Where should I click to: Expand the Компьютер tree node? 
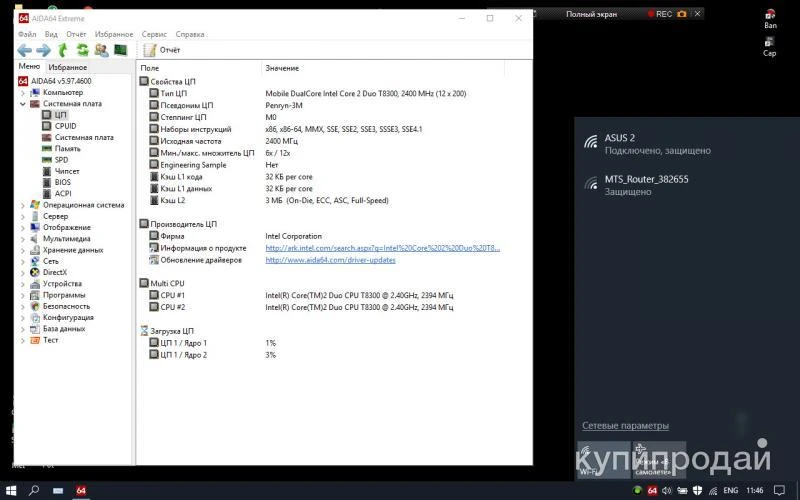tap(22, 92)
